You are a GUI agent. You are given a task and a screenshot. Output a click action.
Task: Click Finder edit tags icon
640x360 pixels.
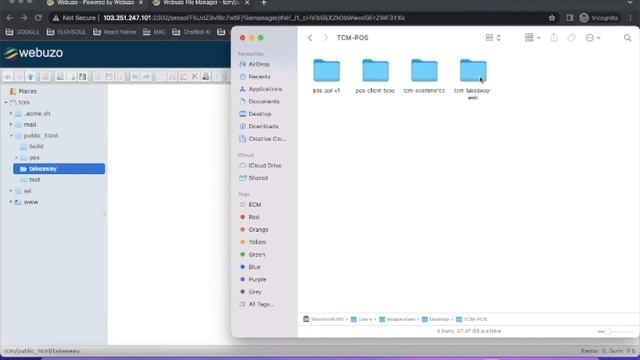(571, 38)
